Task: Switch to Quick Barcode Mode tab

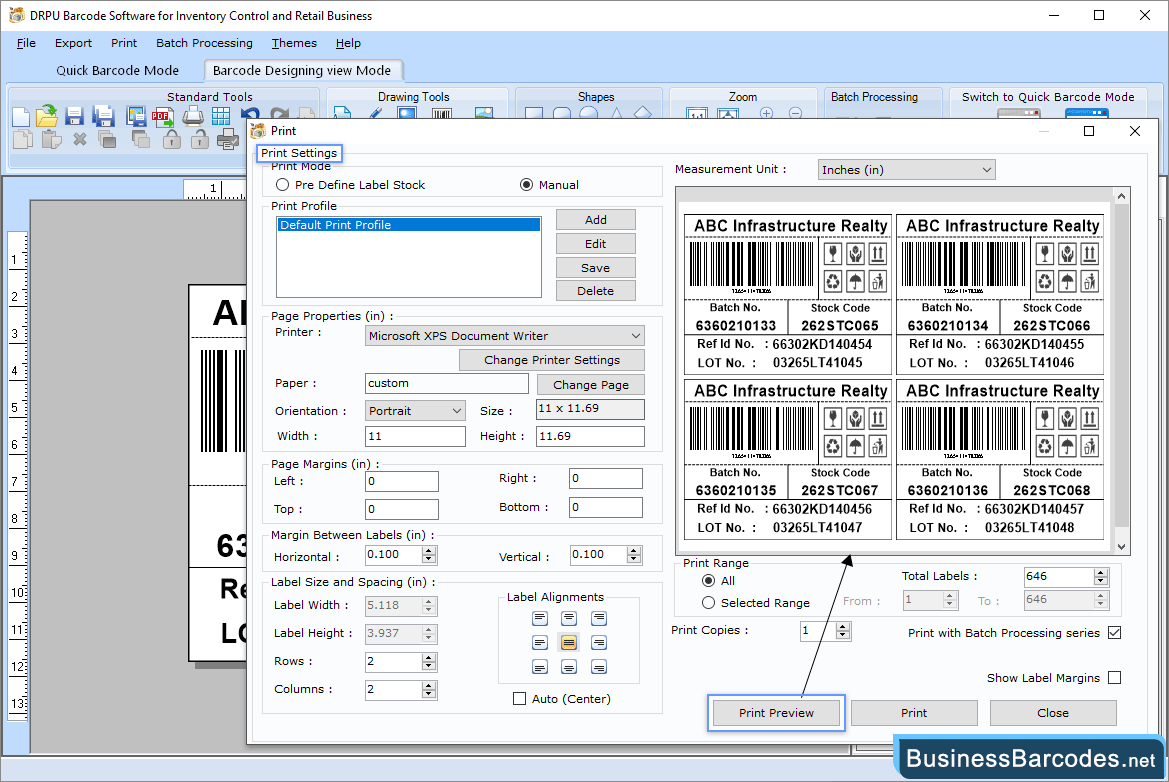Action: click(x=118, y=70)
